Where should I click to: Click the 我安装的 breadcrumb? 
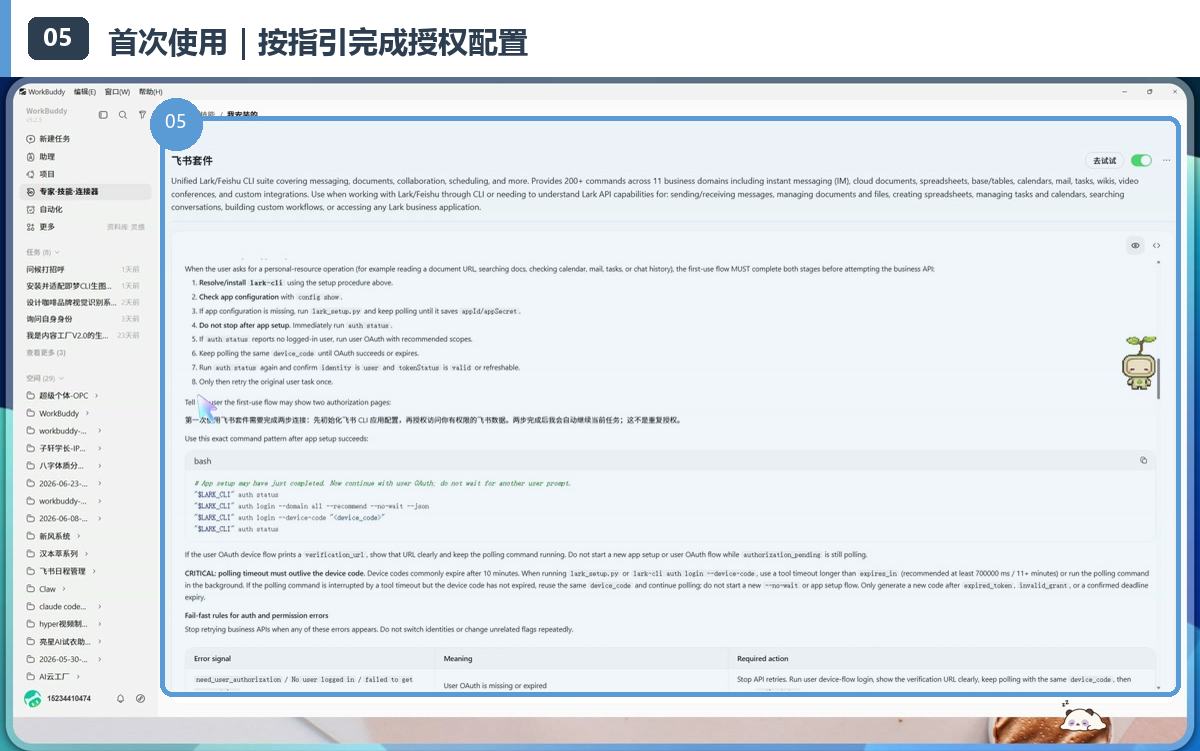[242, 115]
